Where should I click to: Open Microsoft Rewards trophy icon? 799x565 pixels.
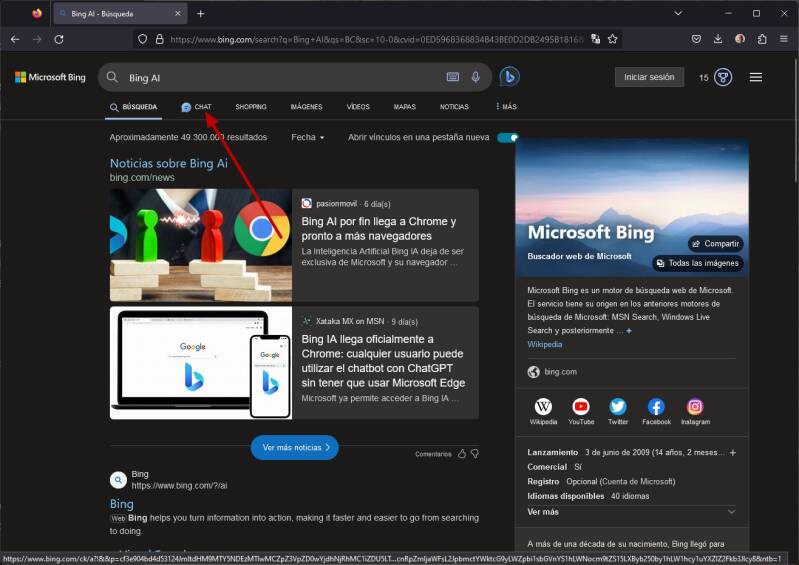[x=723, y=77]
